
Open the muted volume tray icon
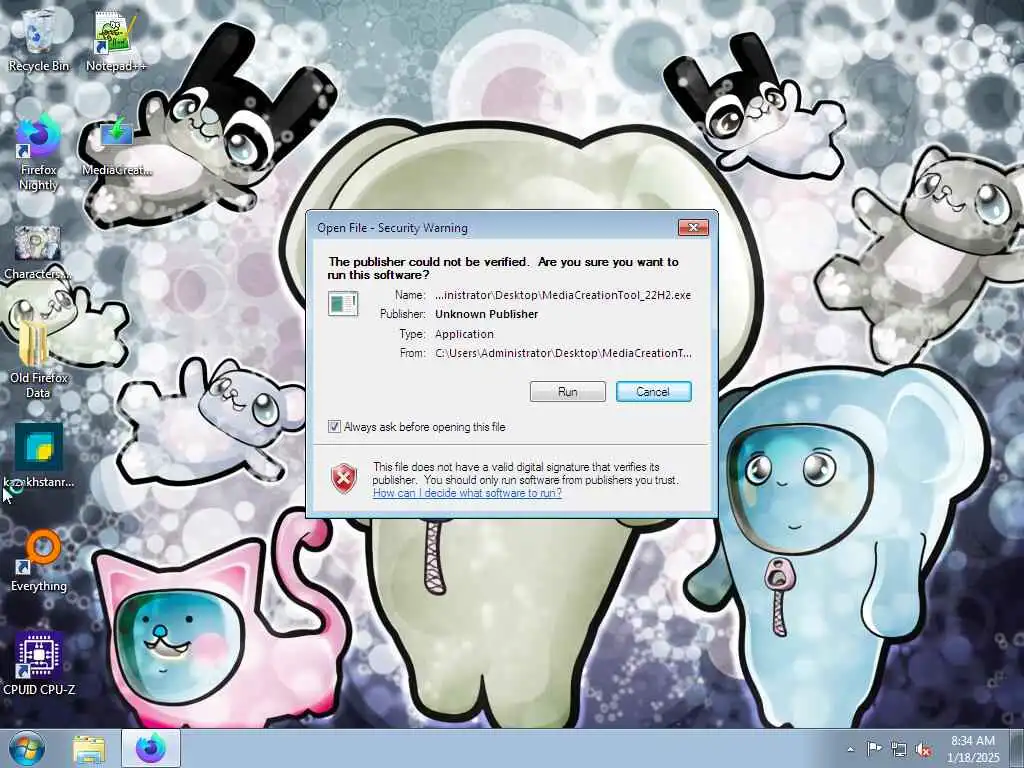(923, 750)
